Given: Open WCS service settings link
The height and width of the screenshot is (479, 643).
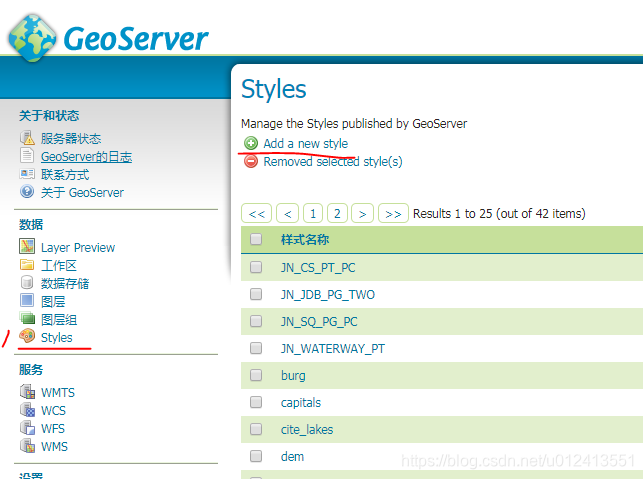Looking at the screenshot, I should 53,411.
